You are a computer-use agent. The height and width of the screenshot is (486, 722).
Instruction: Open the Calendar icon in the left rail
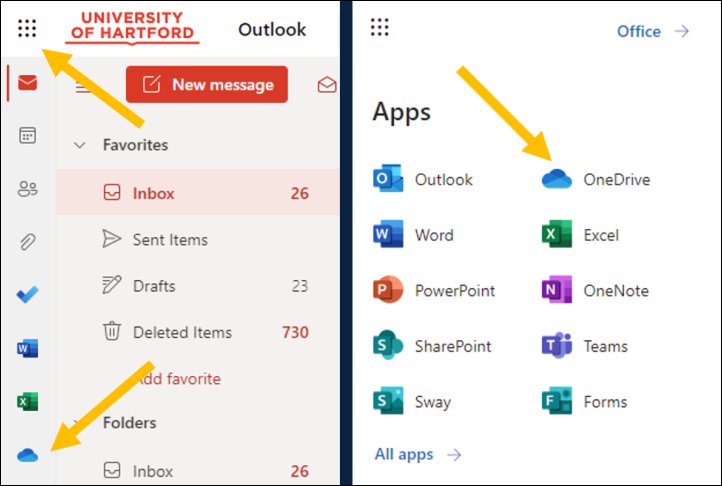coord(28,135)
